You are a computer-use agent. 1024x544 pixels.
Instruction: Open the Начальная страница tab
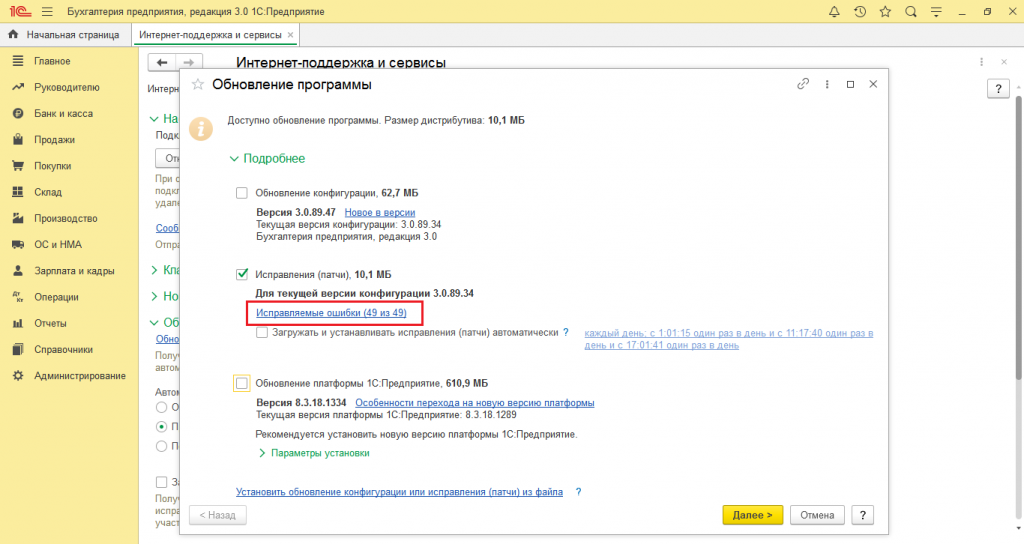point(64,35)
